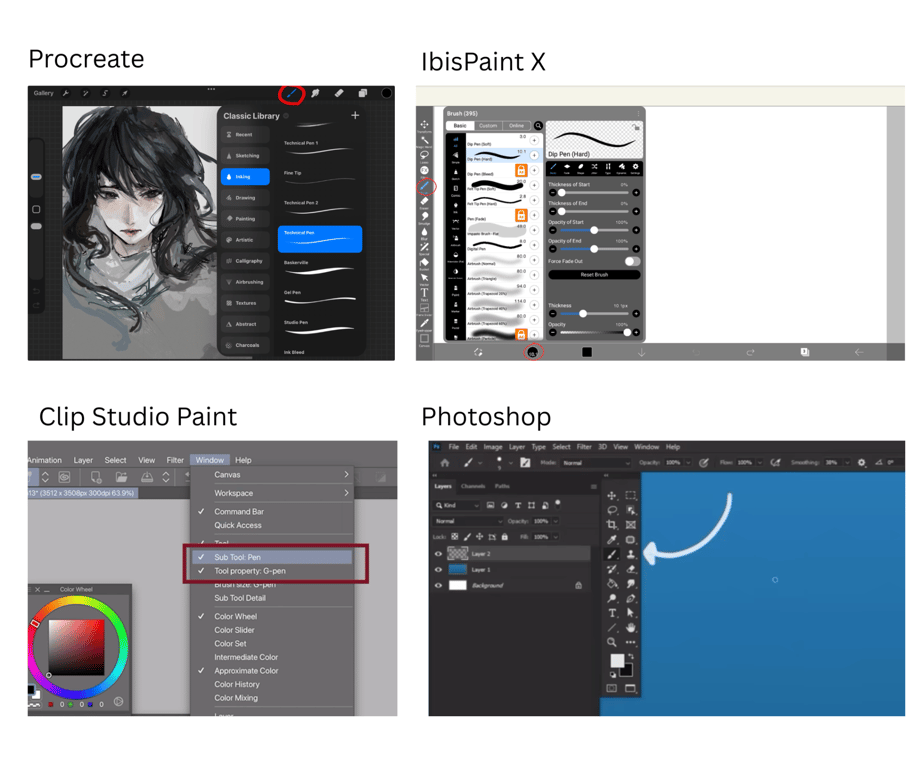The image size is (921, 768).
Task: Select the ibisPaint Transform tool
Action: point(424,124)
